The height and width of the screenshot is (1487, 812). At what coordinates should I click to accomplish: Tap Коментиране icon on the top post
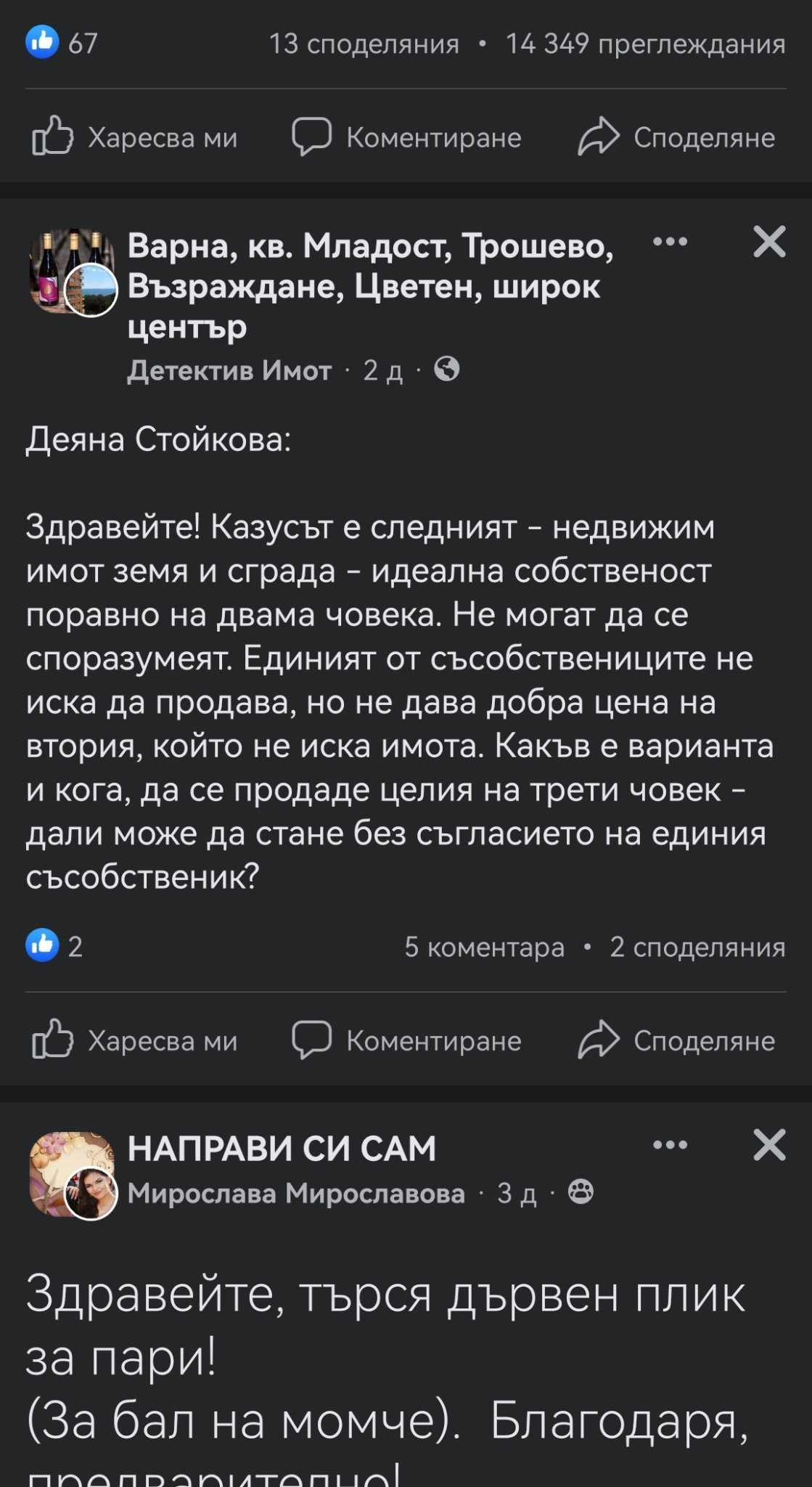(x=311, y=137)
